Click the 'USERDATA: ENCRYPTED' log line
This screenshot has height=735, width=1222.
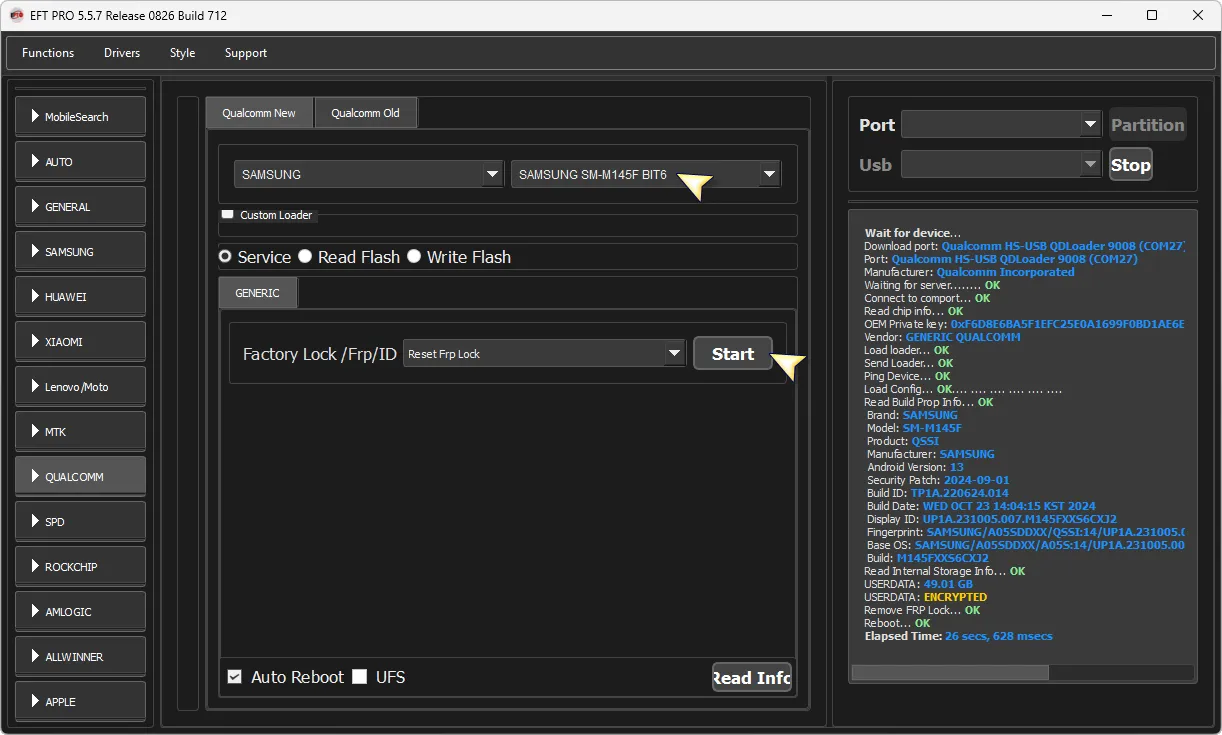[925, 597]
